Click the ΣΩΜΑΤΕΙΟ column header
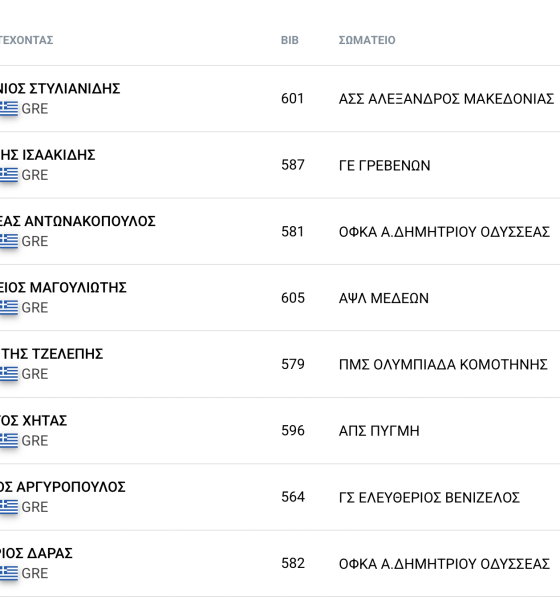 pos(367,40)
